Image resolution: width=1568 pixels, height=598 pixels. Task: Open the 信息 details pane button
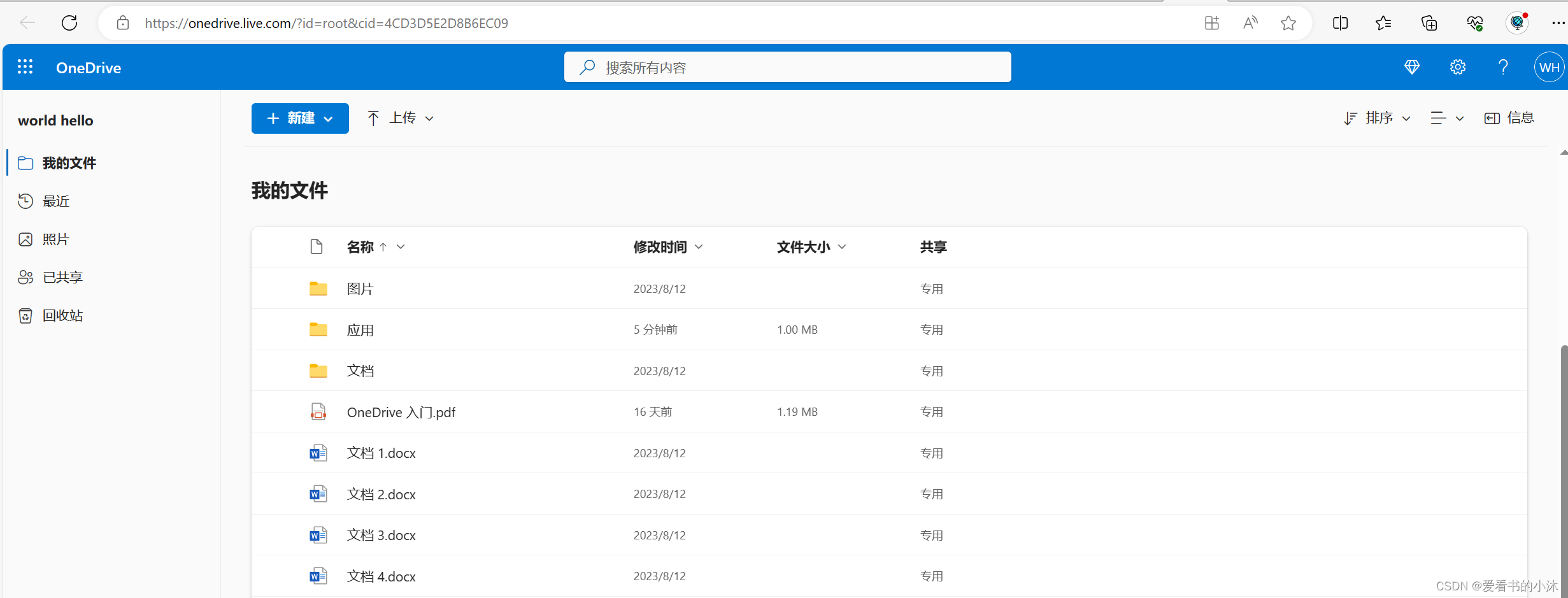pos(1509,118)
